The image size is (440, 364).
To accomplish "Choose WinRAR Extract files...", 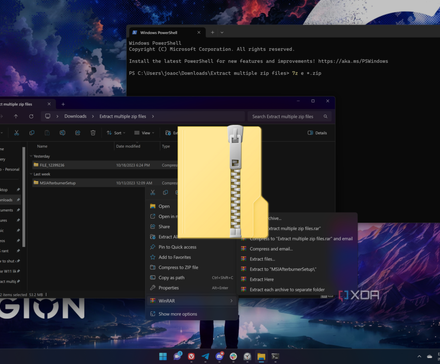I will [x=262, y=259].
